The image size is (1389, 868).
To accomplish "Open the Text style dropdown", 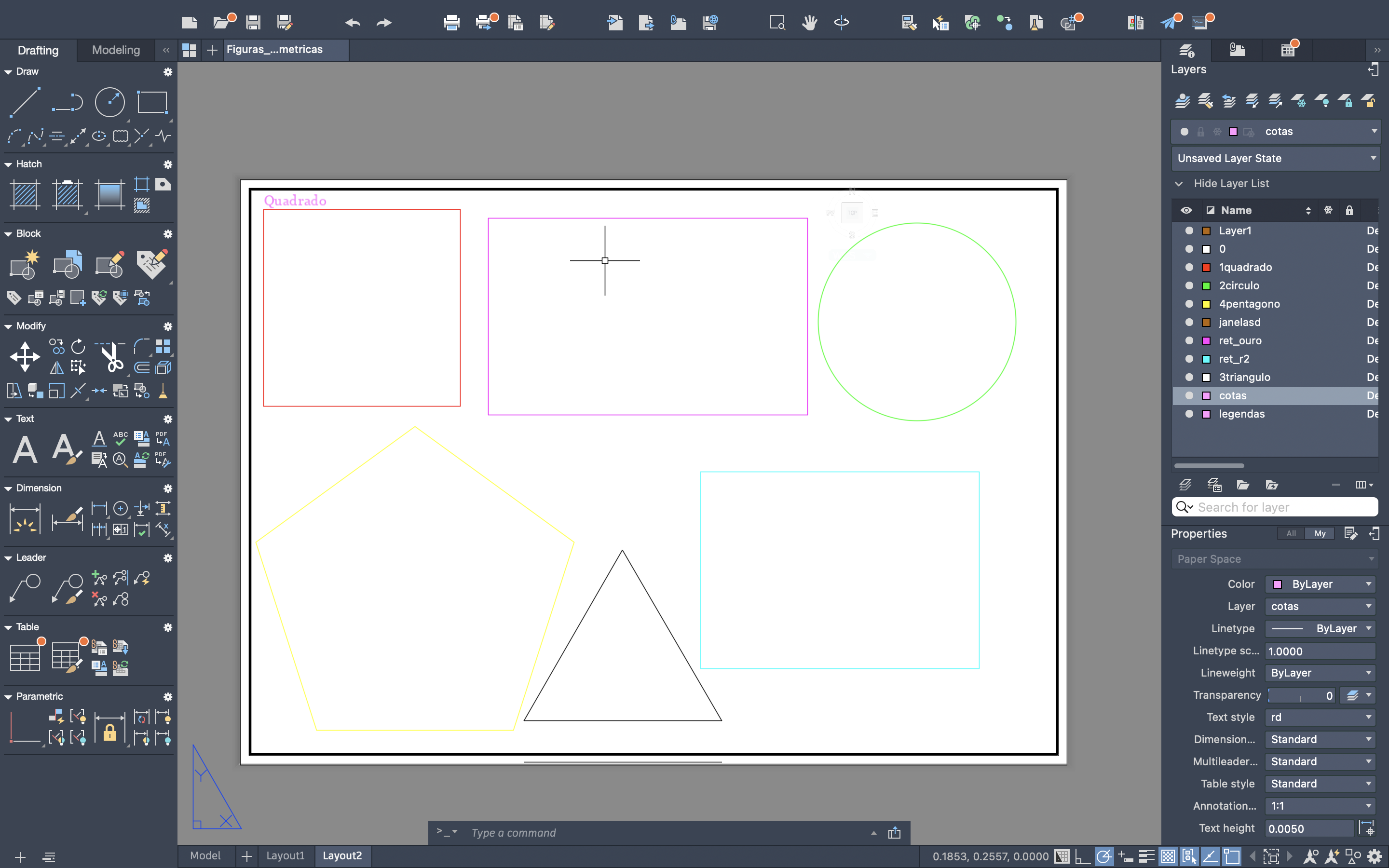I will point(1320,717).
